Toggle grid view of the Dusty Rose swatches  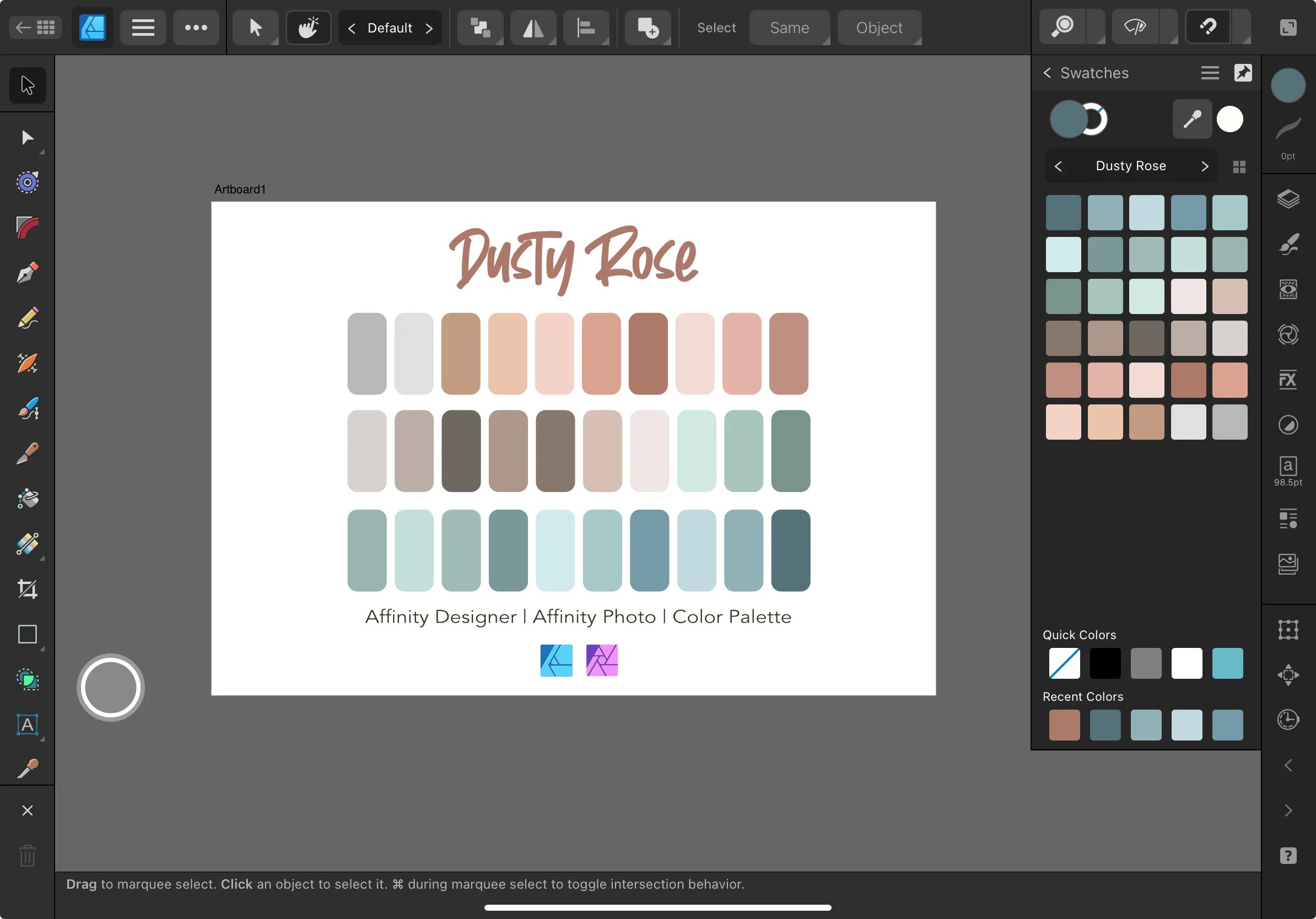click(1239, 166)
